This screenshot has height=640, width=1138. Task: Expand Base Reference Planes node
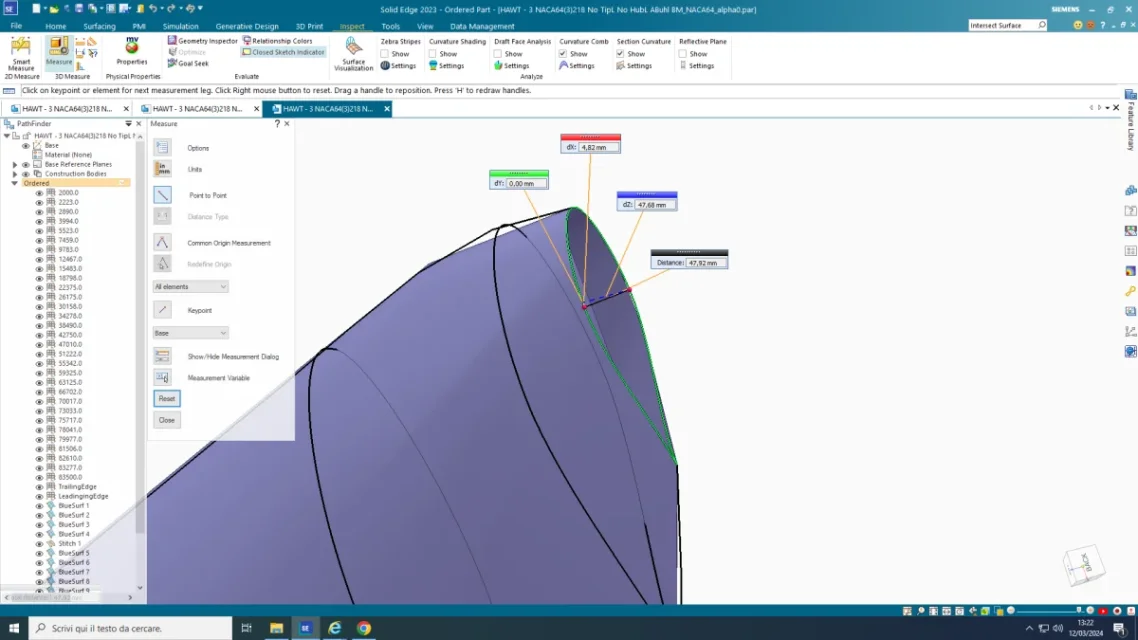(15, 164)
